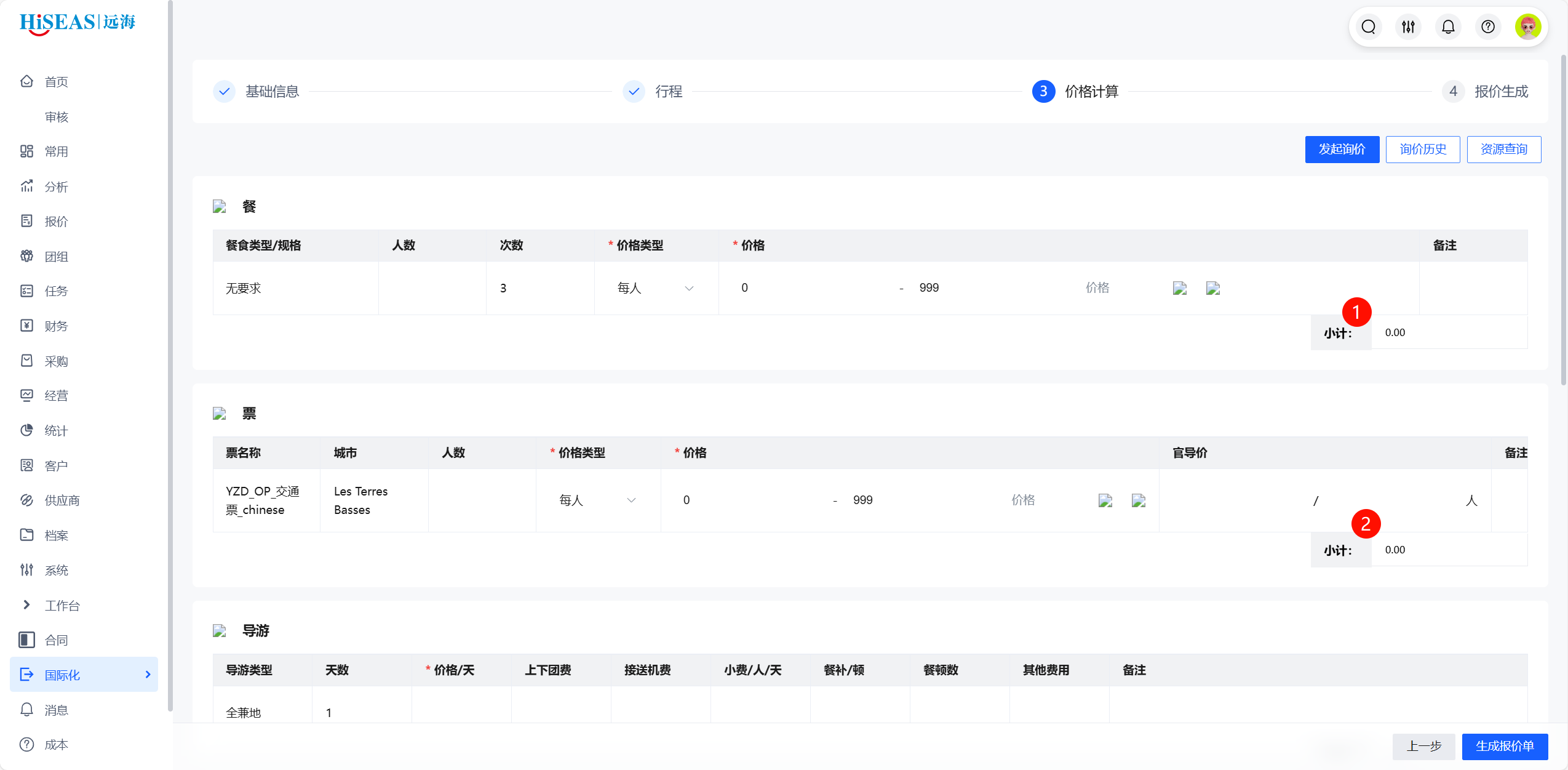
Task: Select the 行程 step
Action: click(653, 92)
